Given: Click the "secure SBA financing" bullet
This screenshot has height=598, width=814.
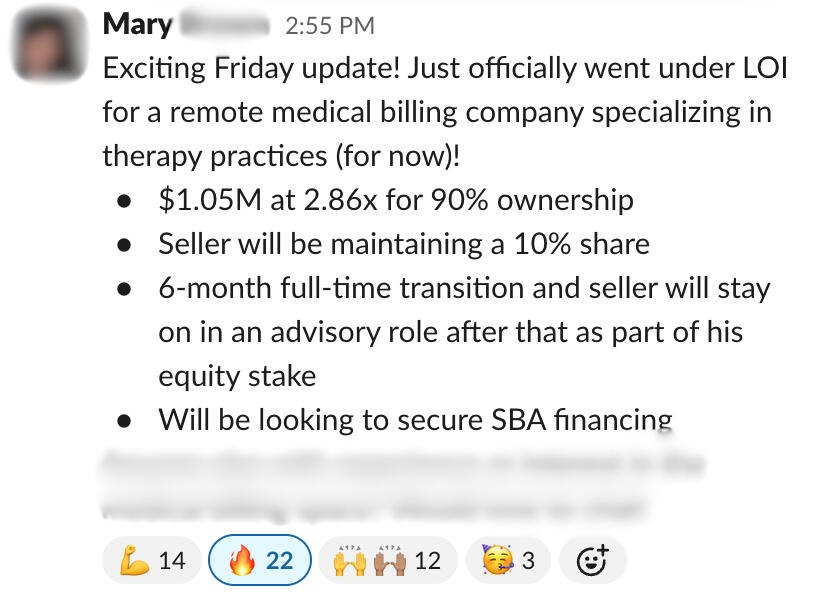Looking at the screenshot, I should pyautogui.click(x=414, y=420).
